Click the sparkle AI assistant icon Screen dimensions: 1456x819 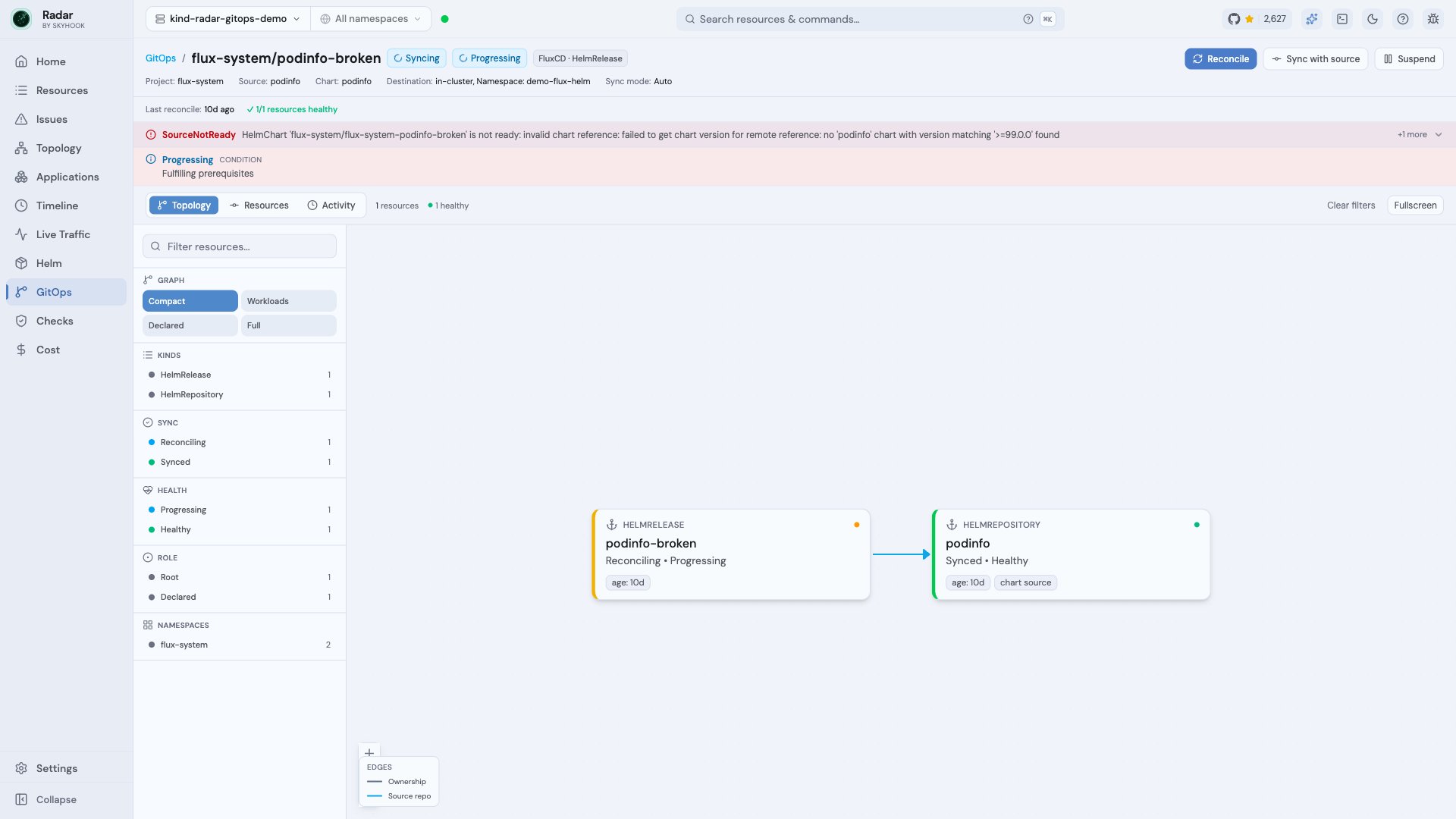click(1312, 19)
